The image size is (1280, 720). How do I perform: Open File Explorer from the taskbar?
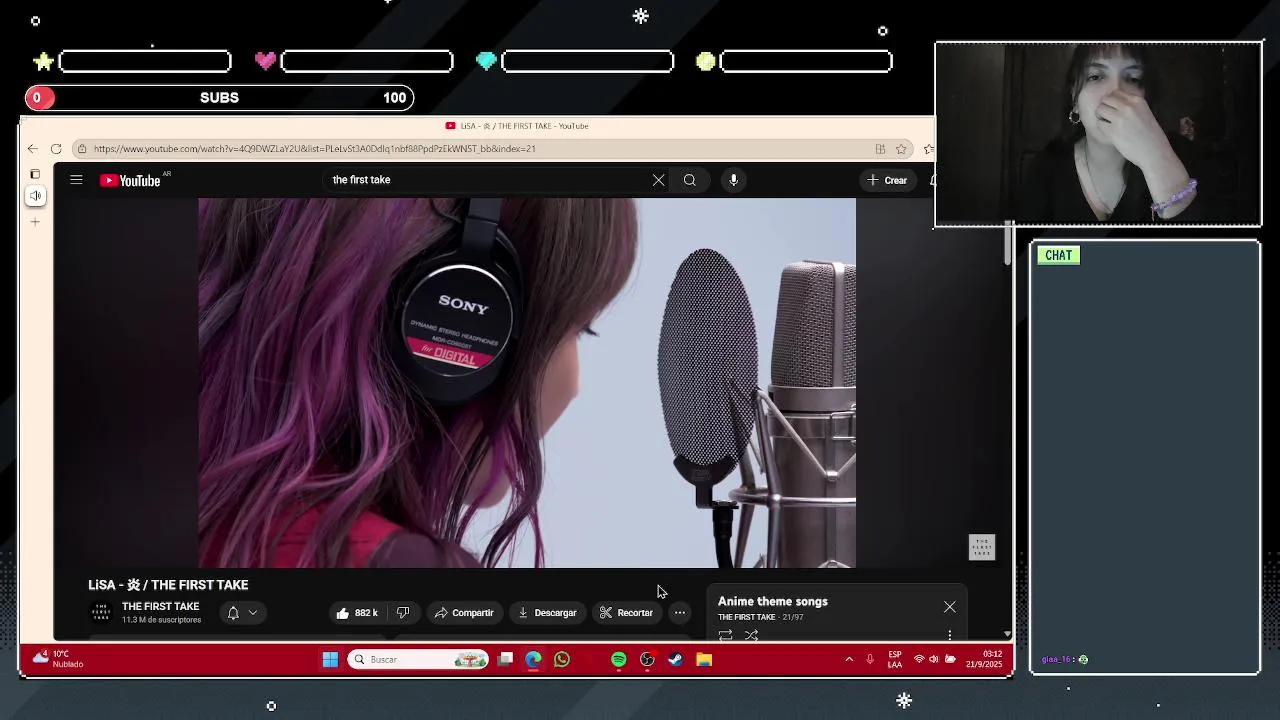pos(704,660)
